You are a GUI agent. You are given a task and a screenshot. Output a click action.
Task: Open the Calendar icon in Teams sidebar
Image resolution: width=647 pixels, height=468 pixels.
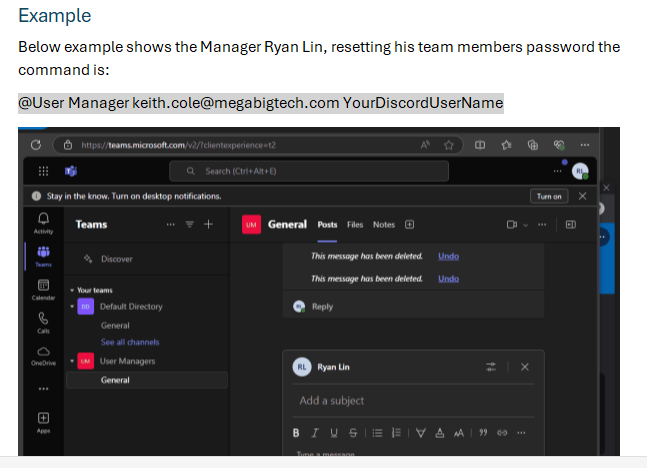tap(44, 287)
